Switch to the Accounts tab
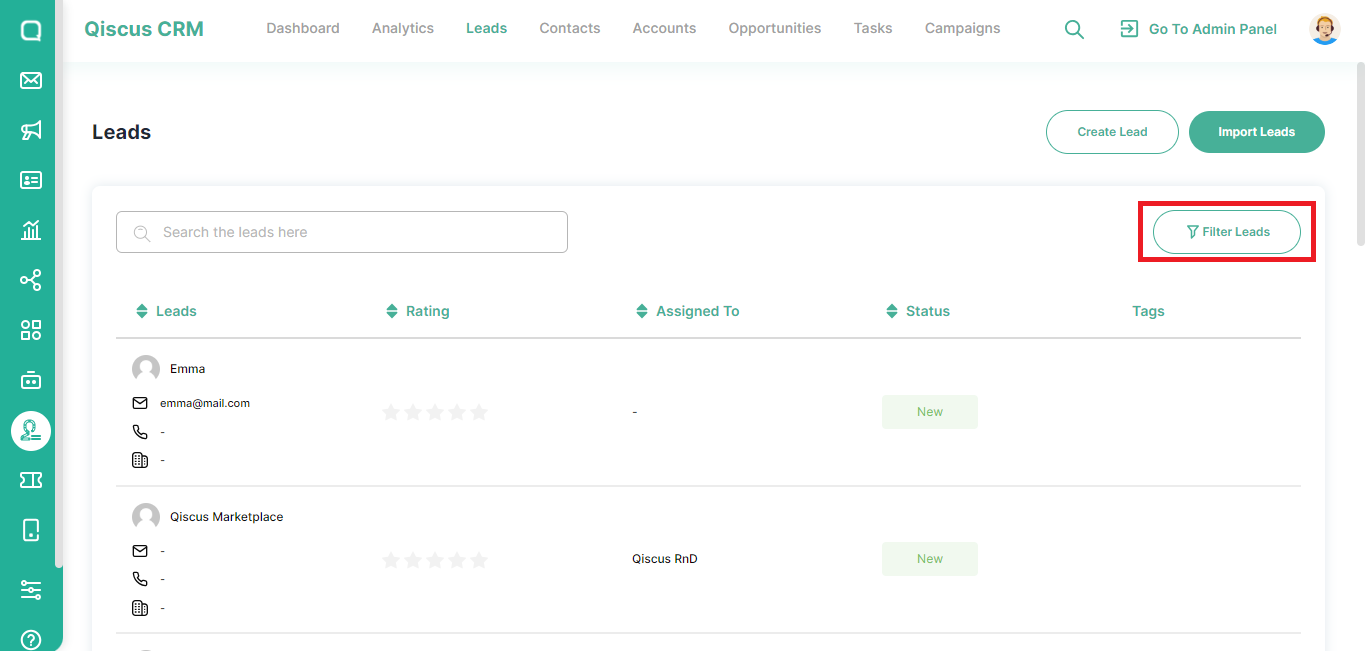 coord(664,28)
